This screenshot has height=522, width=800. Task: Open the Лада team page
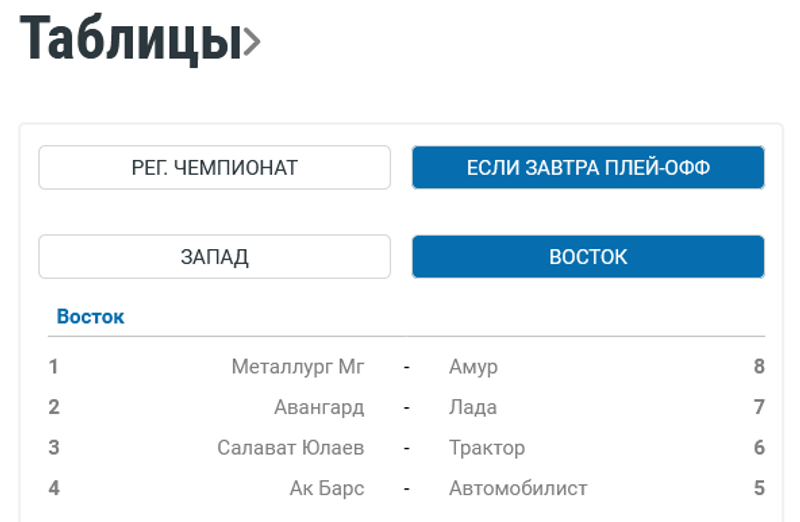[x=473, y=408]
